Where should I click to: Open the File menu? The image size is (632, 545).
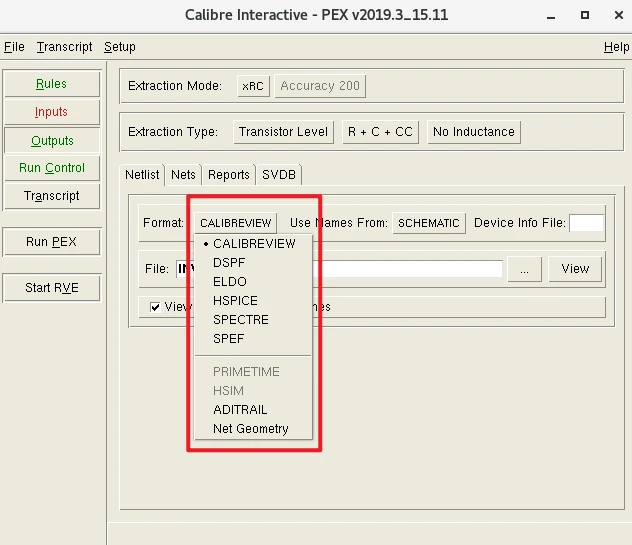click(x=14, y=47)
